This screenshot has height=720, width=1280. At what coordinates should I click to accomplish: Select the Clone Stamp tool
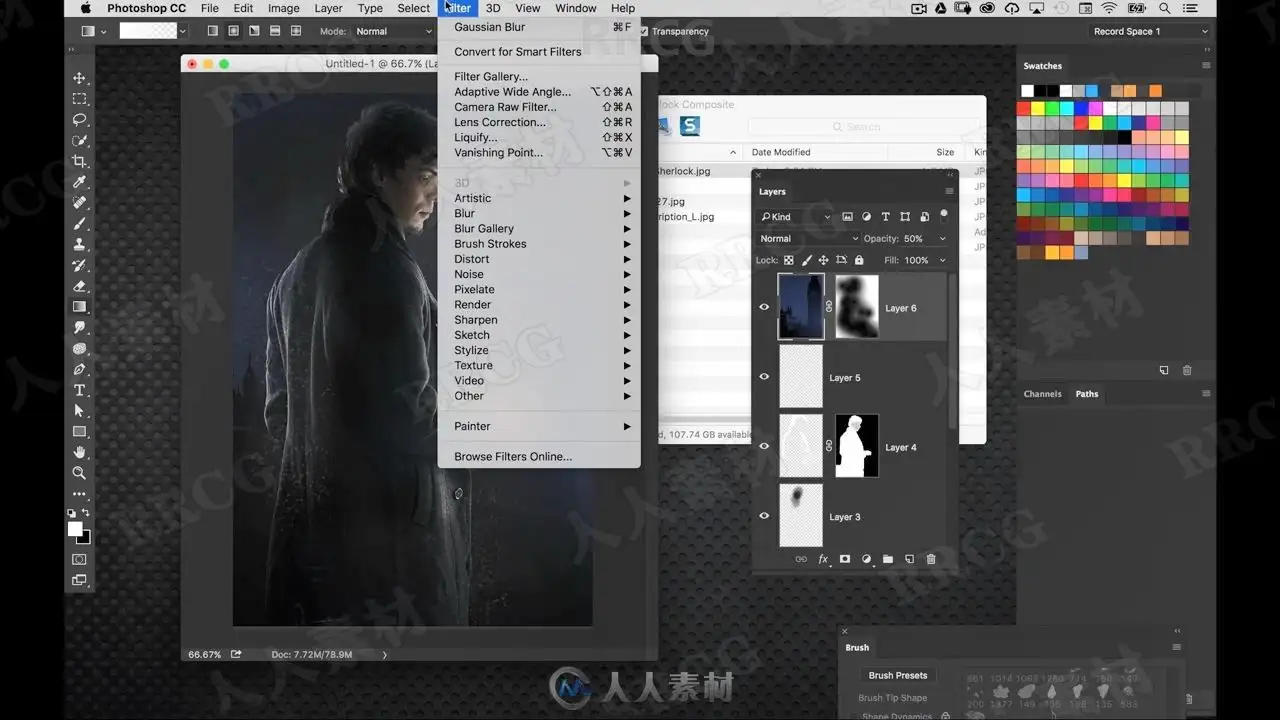point(79,245)
